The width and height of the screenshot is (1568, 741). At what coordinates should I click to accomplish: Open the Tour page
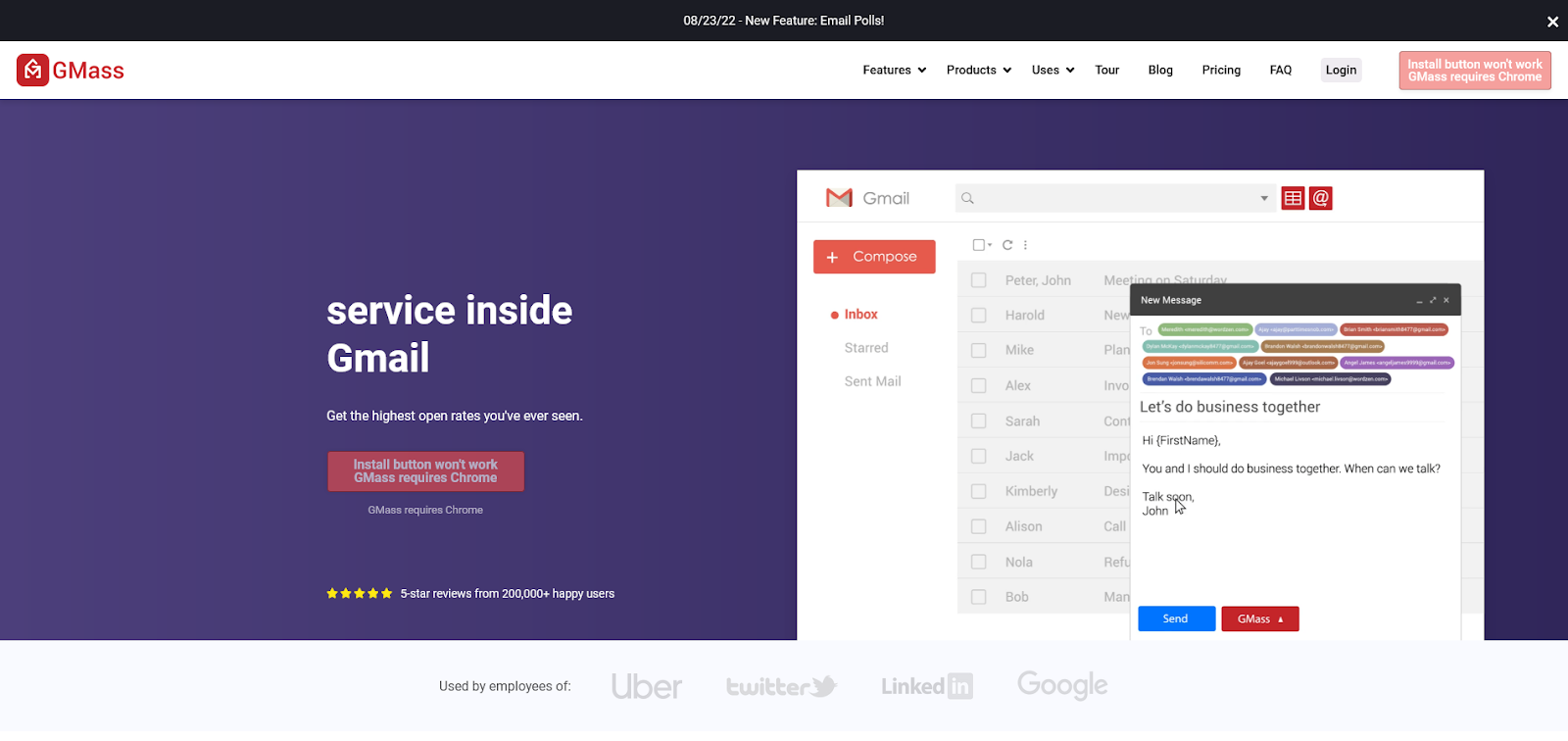point(1107,71)
